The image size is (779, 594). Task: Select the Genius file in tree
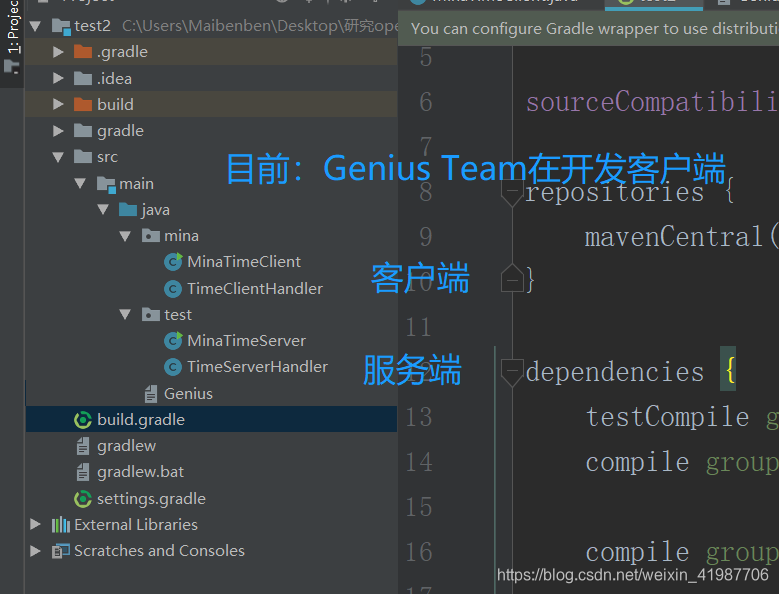pyautogui.click(x=188, y=394)
